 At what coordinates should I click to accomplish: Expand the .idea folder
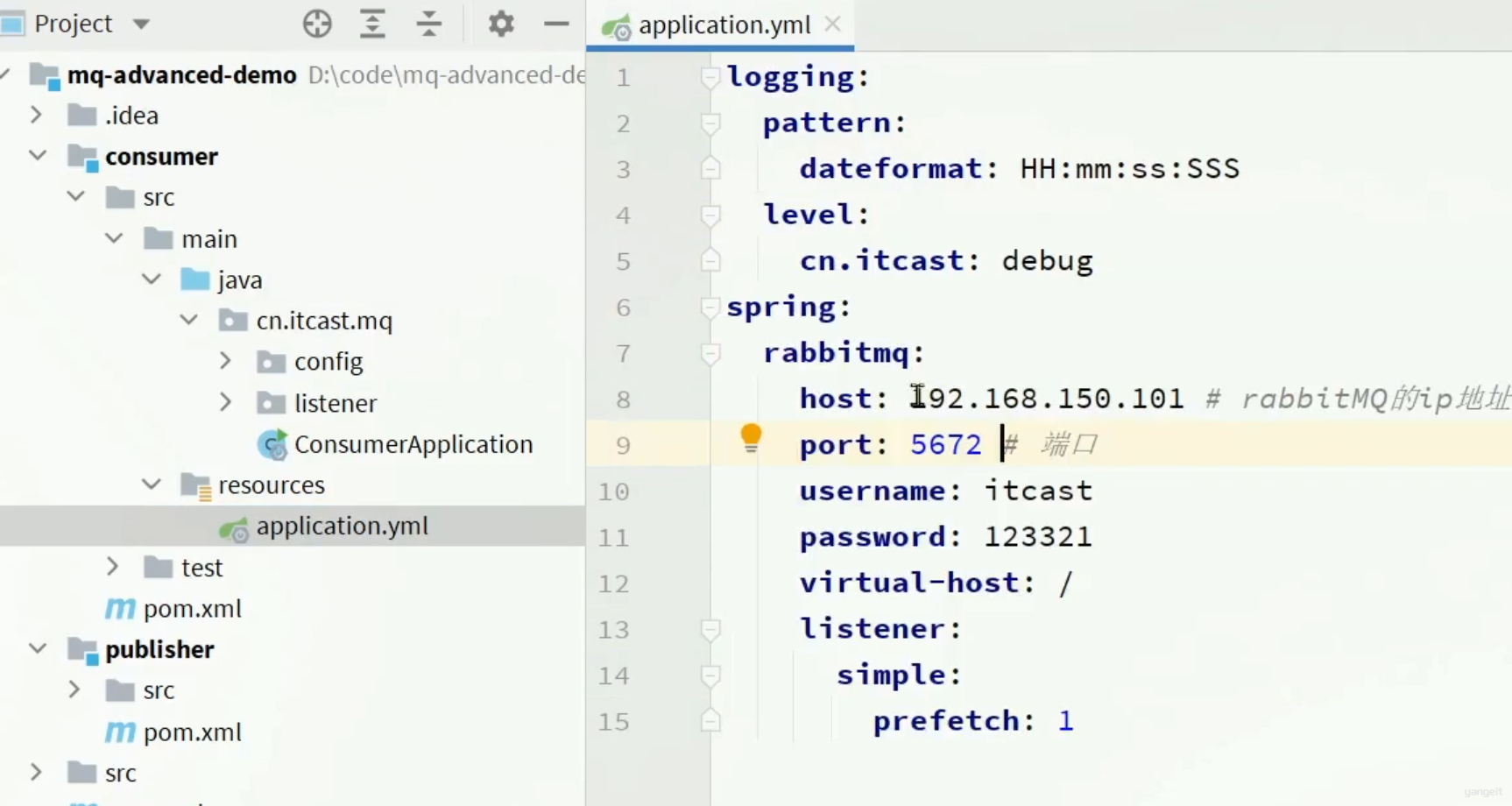click(x=37, y=115)
